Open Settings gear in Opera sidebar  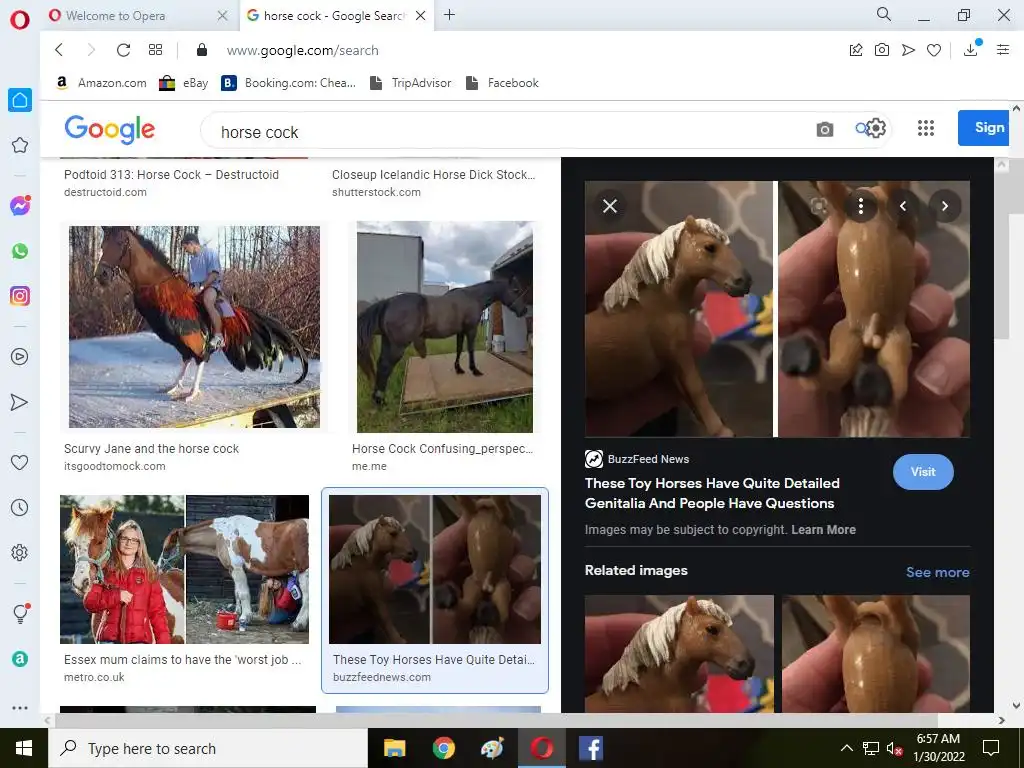[x=20, y=552]
